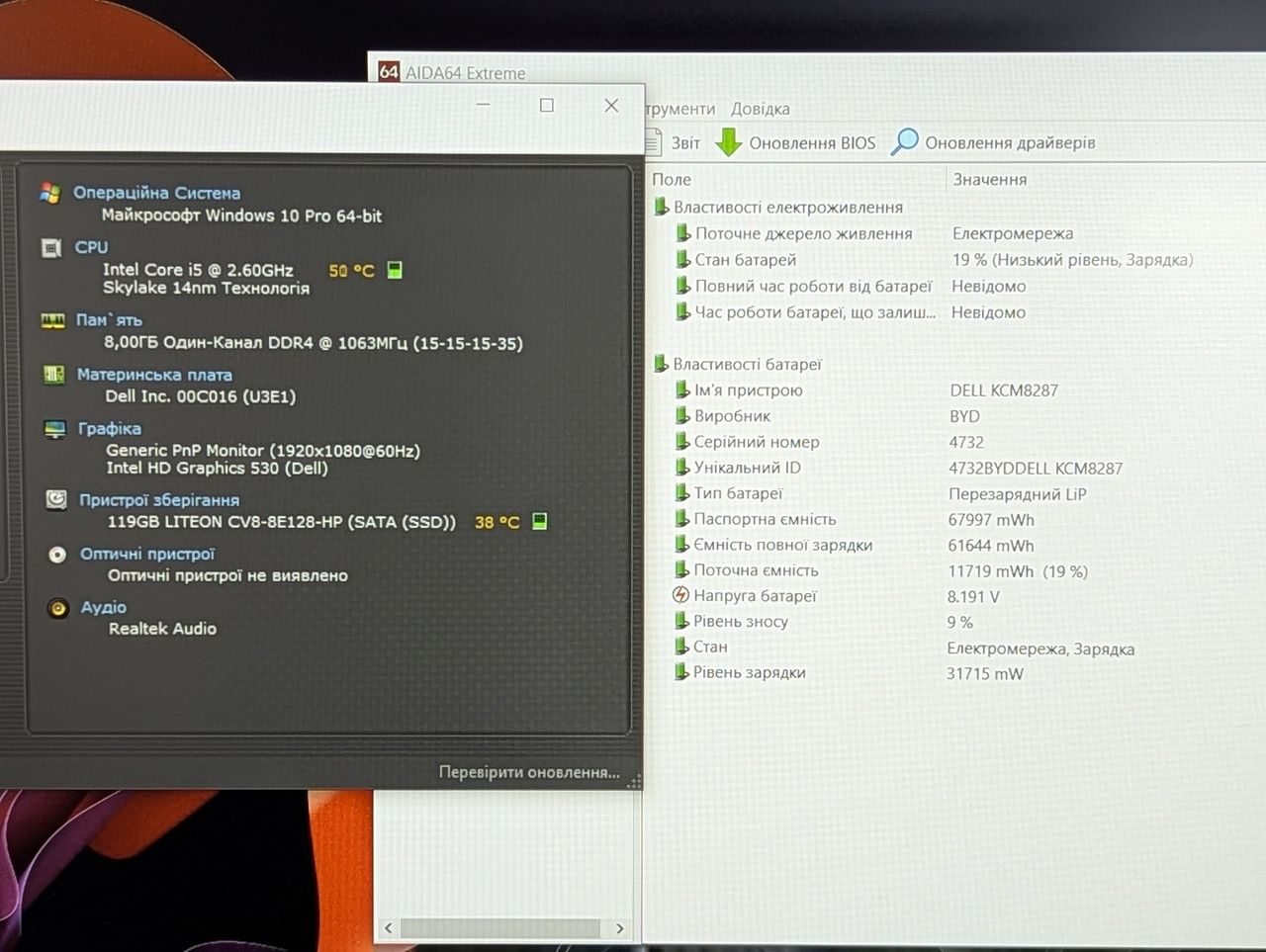Viewport: 1266px width, 952px height.
Task: Click the 'Електромережа' value of 'Поточне джерело живлення'
Action: tap(1013, 233)
